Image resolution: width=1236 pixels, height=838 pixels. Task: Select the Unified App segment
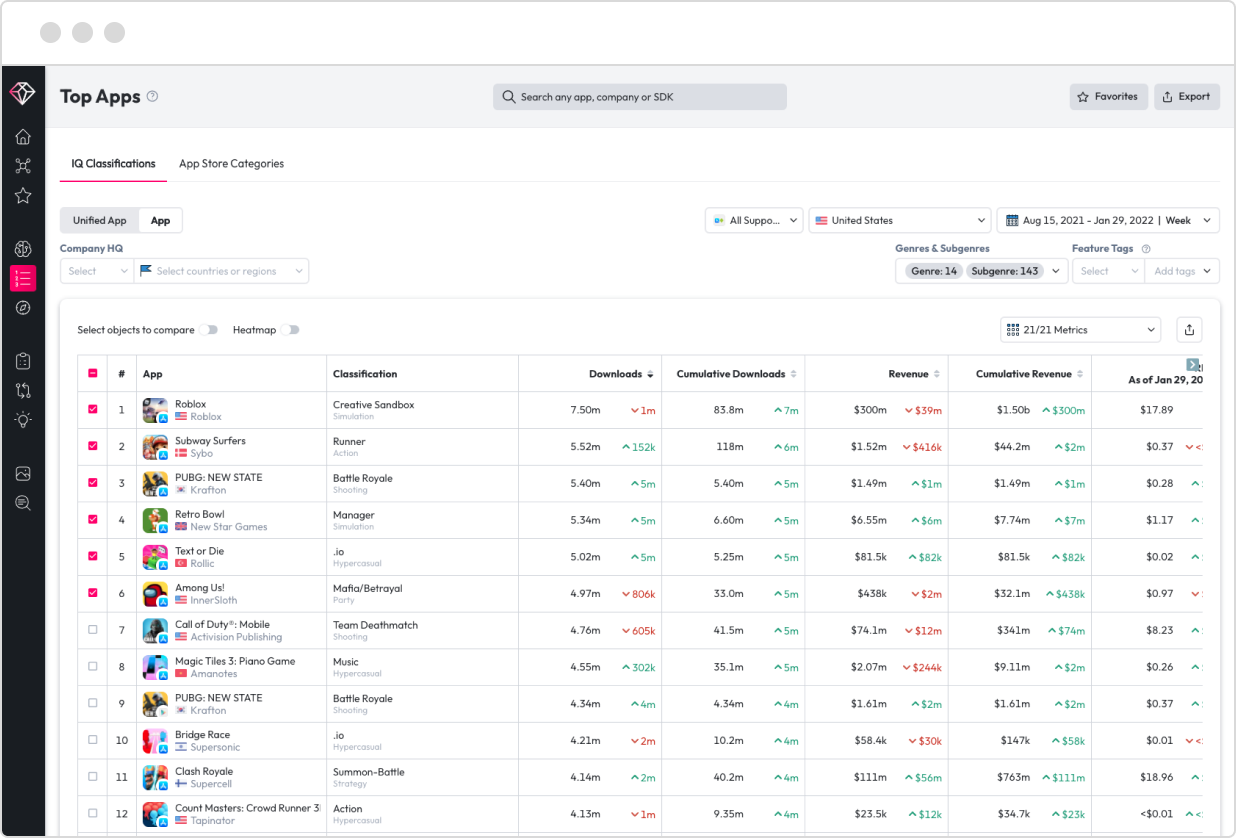pos(100,220)
